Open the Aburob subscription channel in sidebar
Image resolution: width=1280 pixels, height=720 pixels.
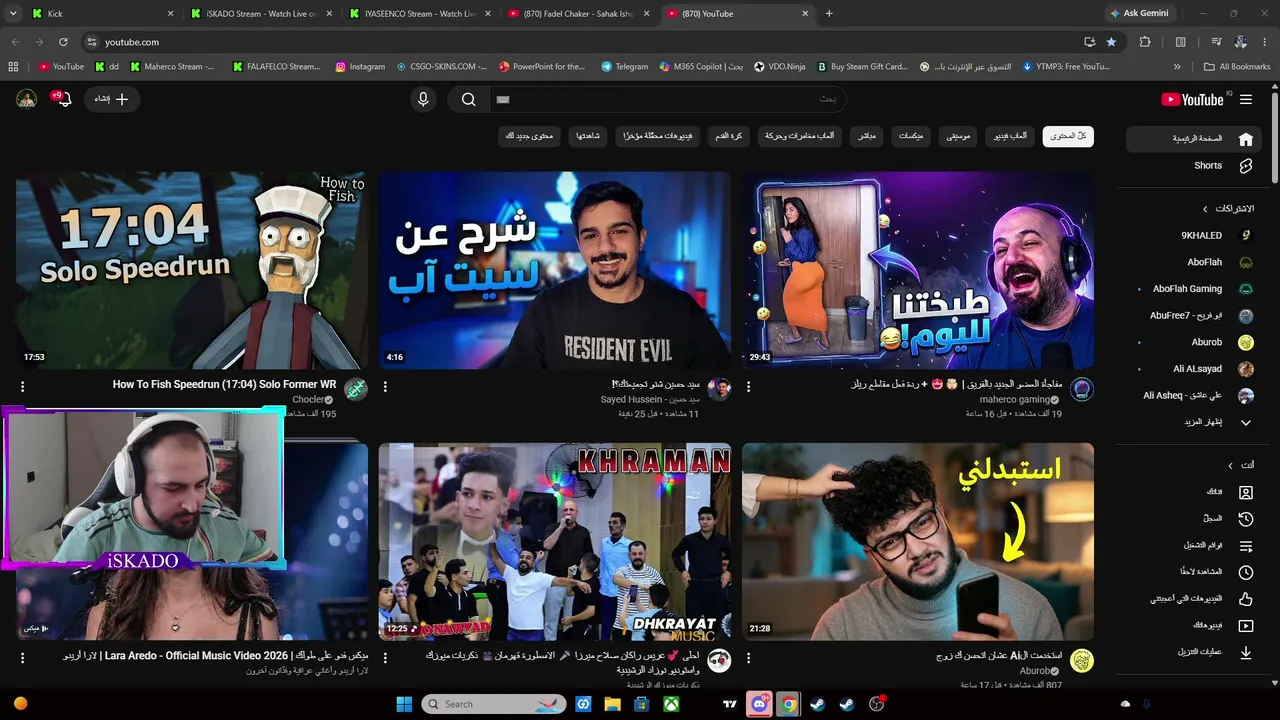1194,342
